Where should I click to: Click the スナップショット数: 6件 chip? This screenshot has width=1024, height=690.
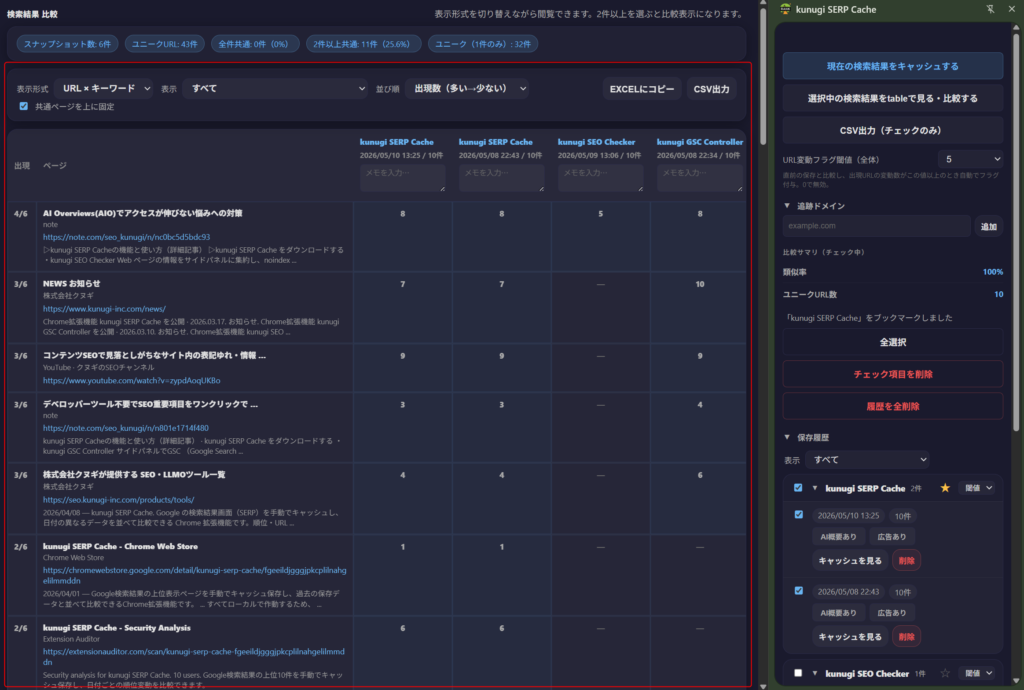pyautogui.click(x=67, y=44)
